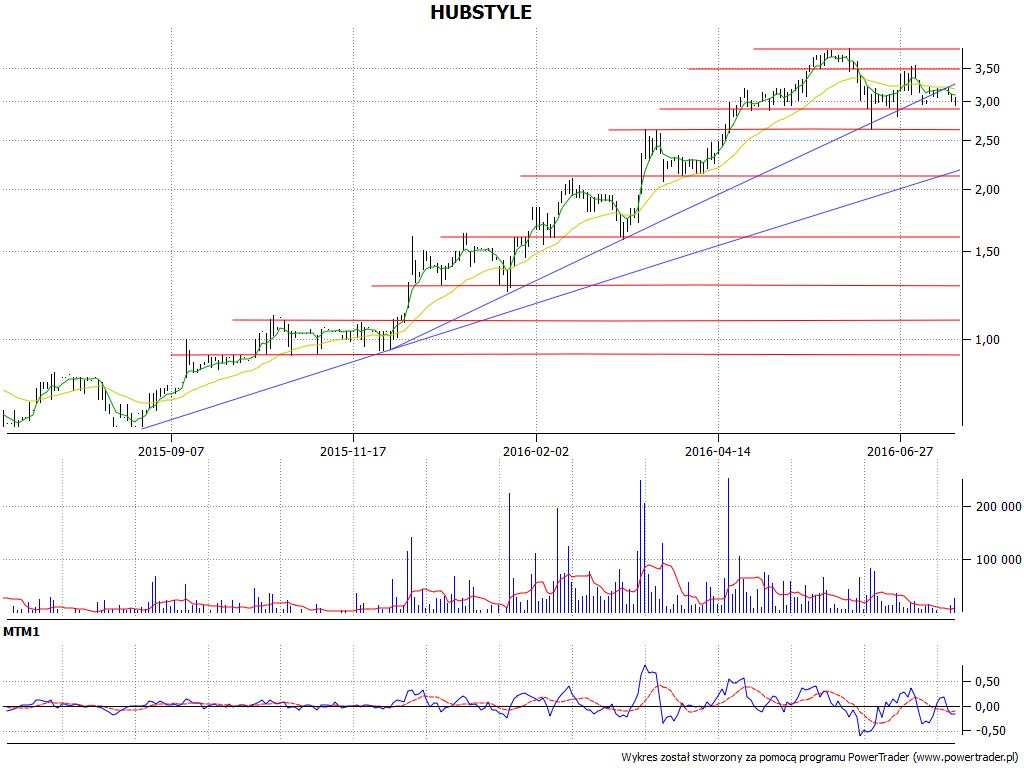Click the HUBSTYLE chart title
The image size is (1024, 768).
click(481, 12)
